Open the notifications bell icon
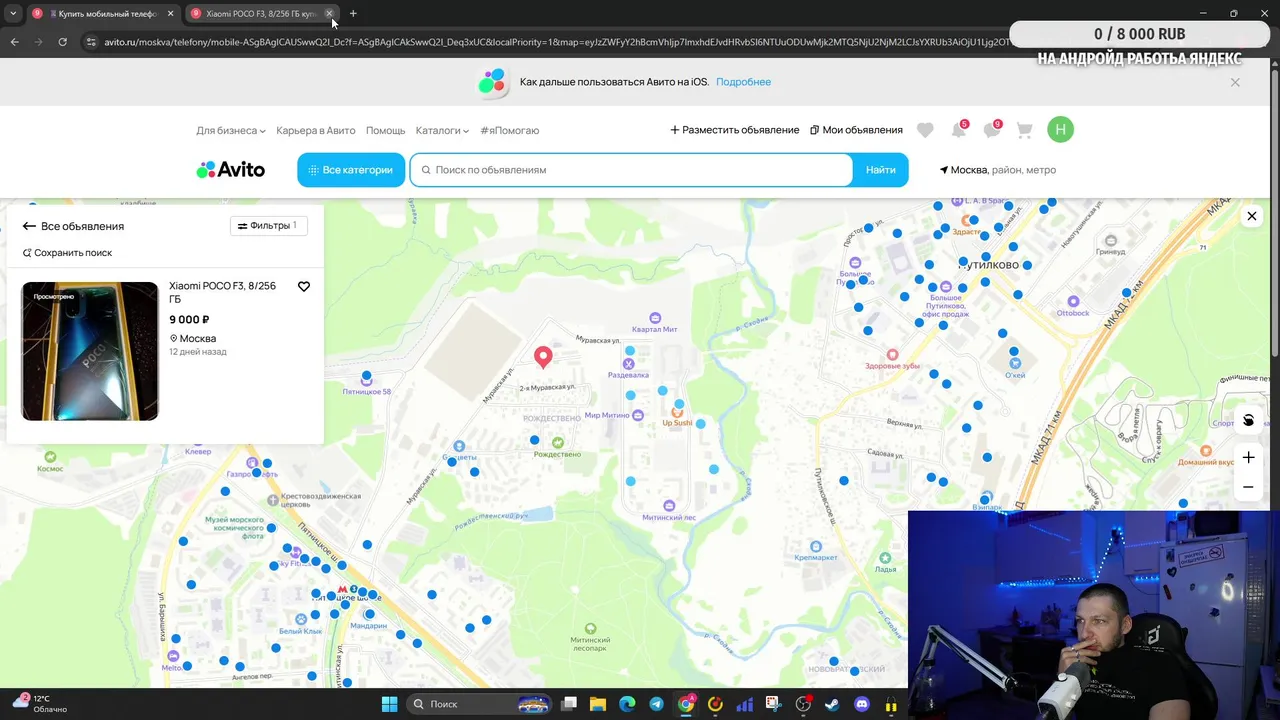 pyautogui.click(x=959, y=130)
